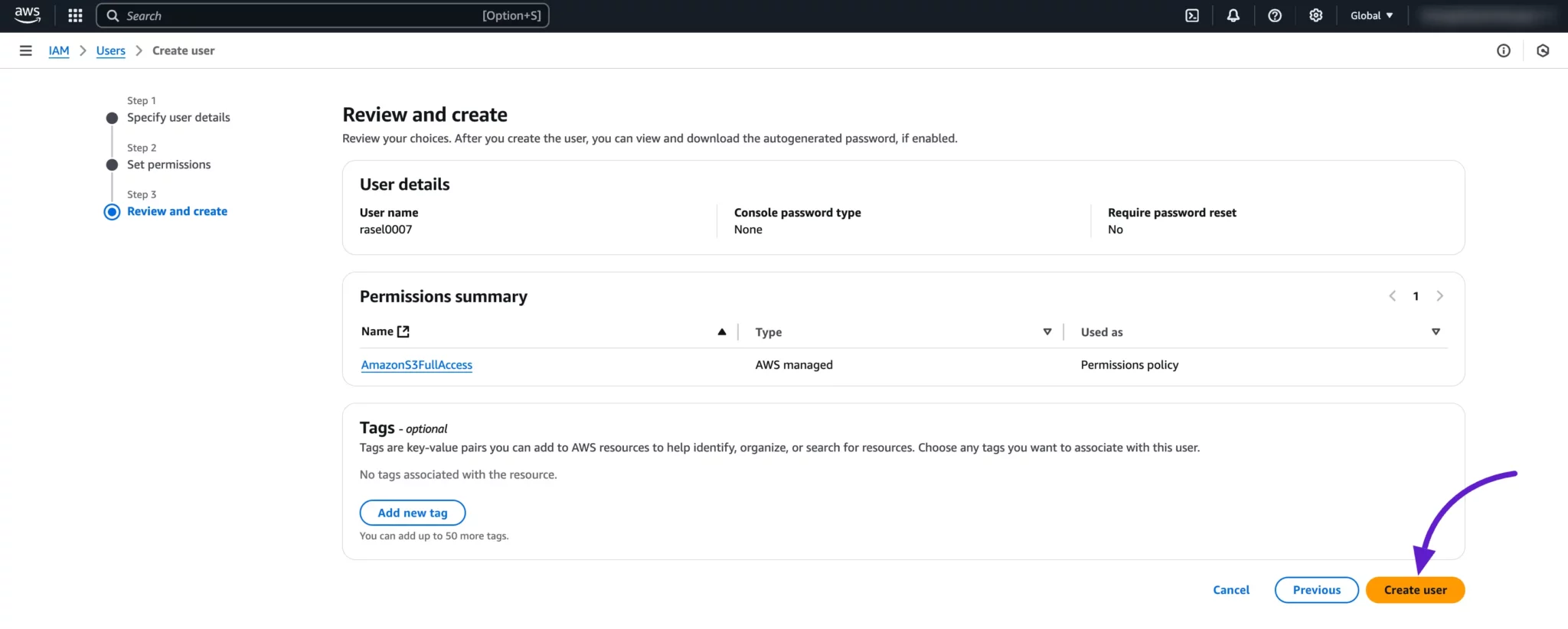Image resolution: width=1568 pixels, height=629 pixels.
Task: Open the AmazonS3FullAccess policy link
Action: [416, 365]
